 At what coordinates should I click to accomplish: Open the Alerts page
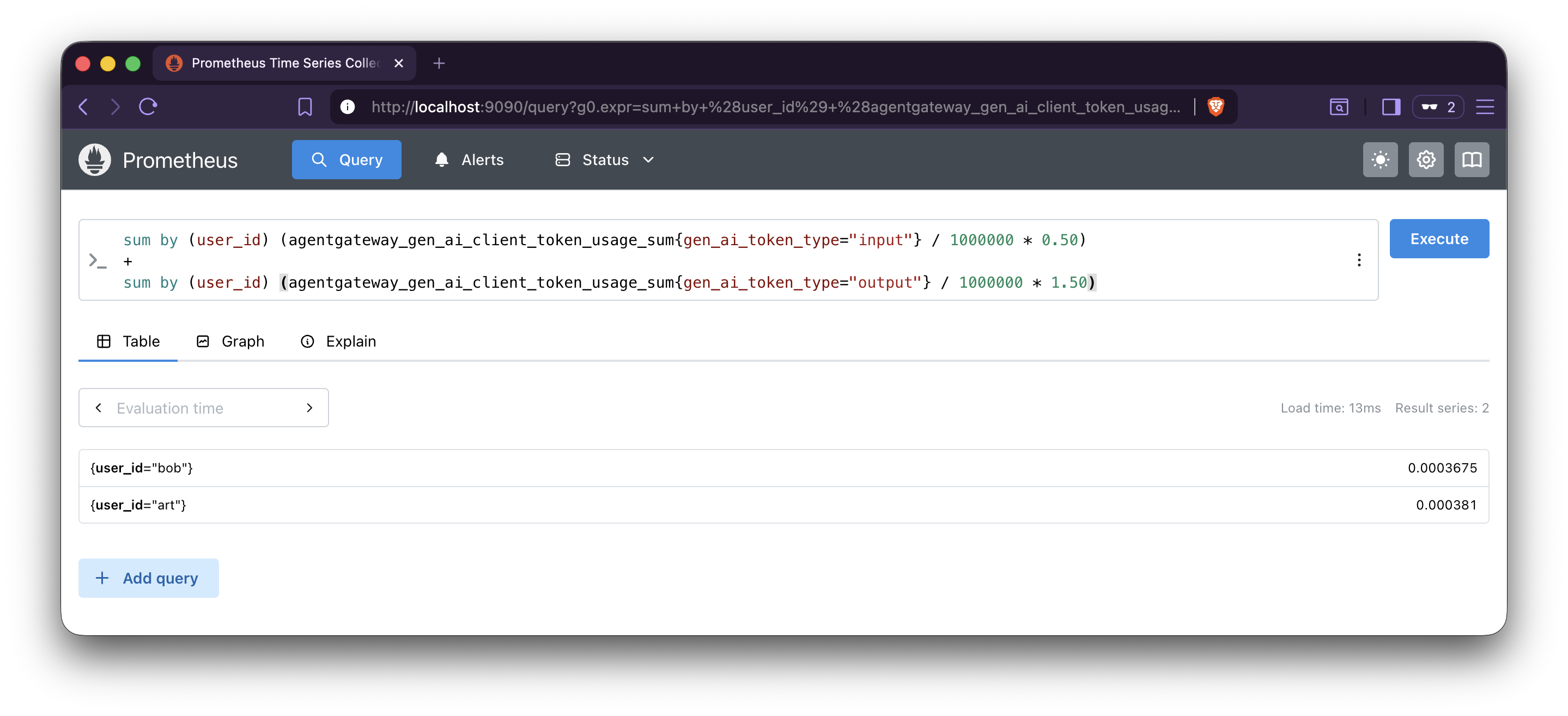(469, 160)
